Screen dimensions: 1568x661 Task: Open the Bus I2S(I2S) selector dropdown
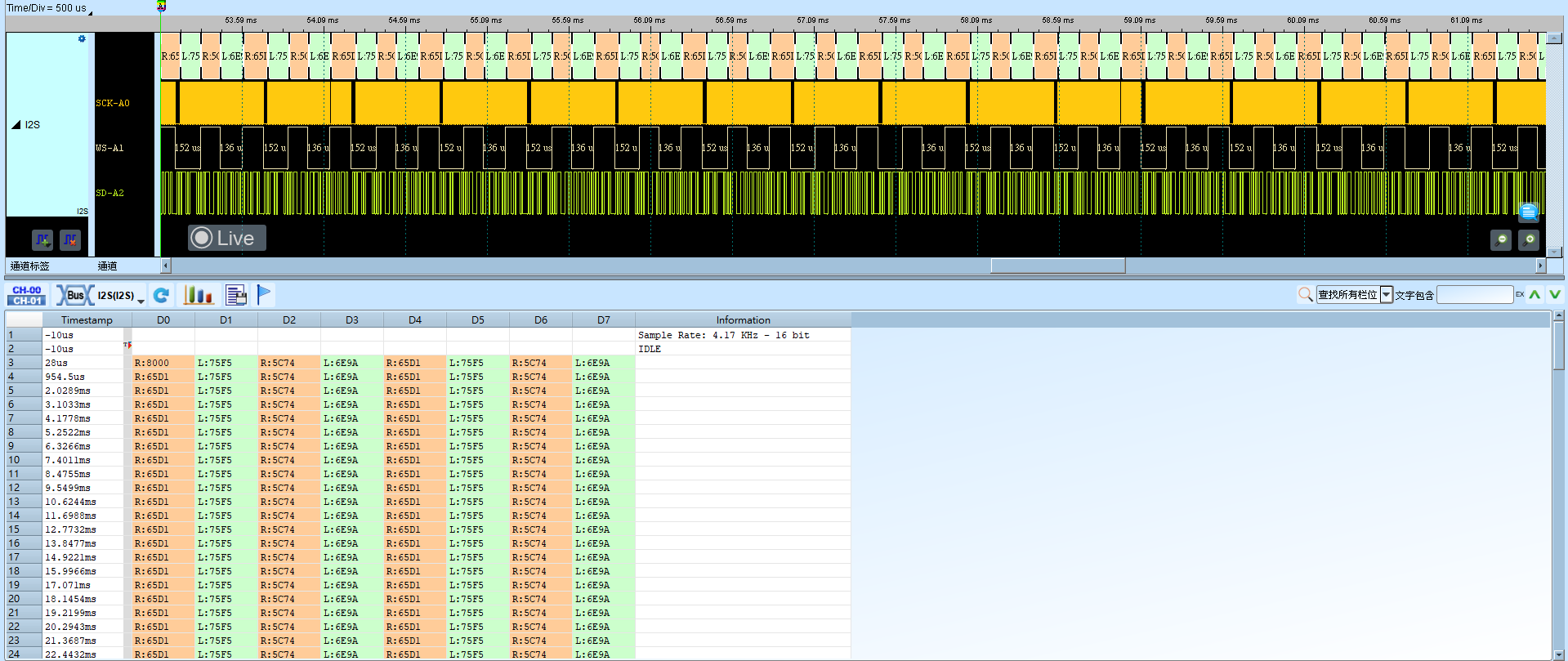click(101, 295)
